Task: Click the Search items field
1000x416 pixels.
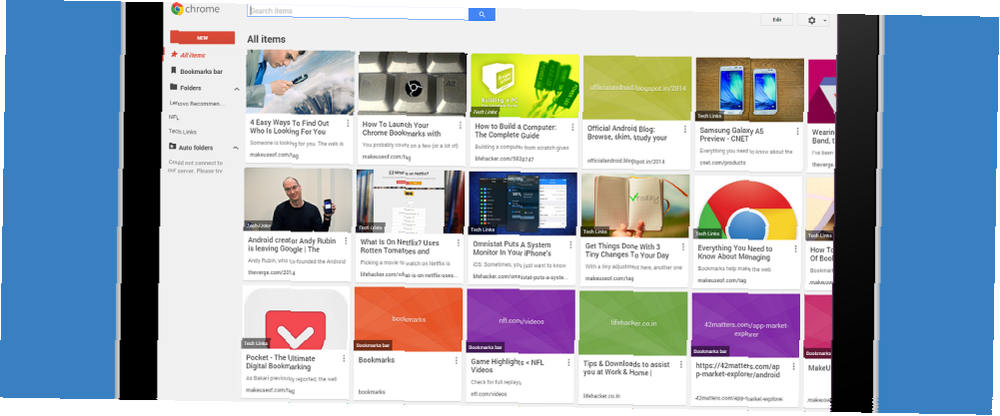Action: click(x=358, y=11)
